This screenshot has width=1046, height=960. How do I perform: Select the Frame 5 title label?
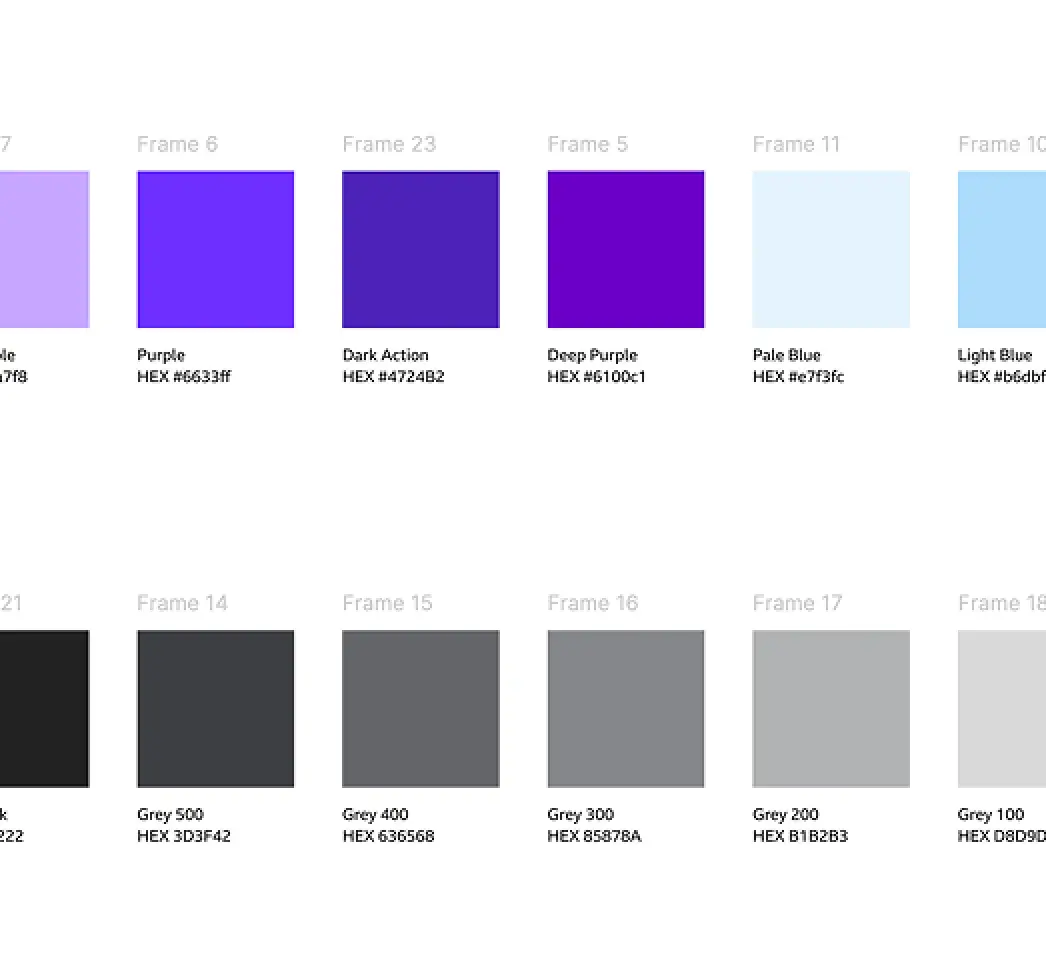[x=587, y=145]
